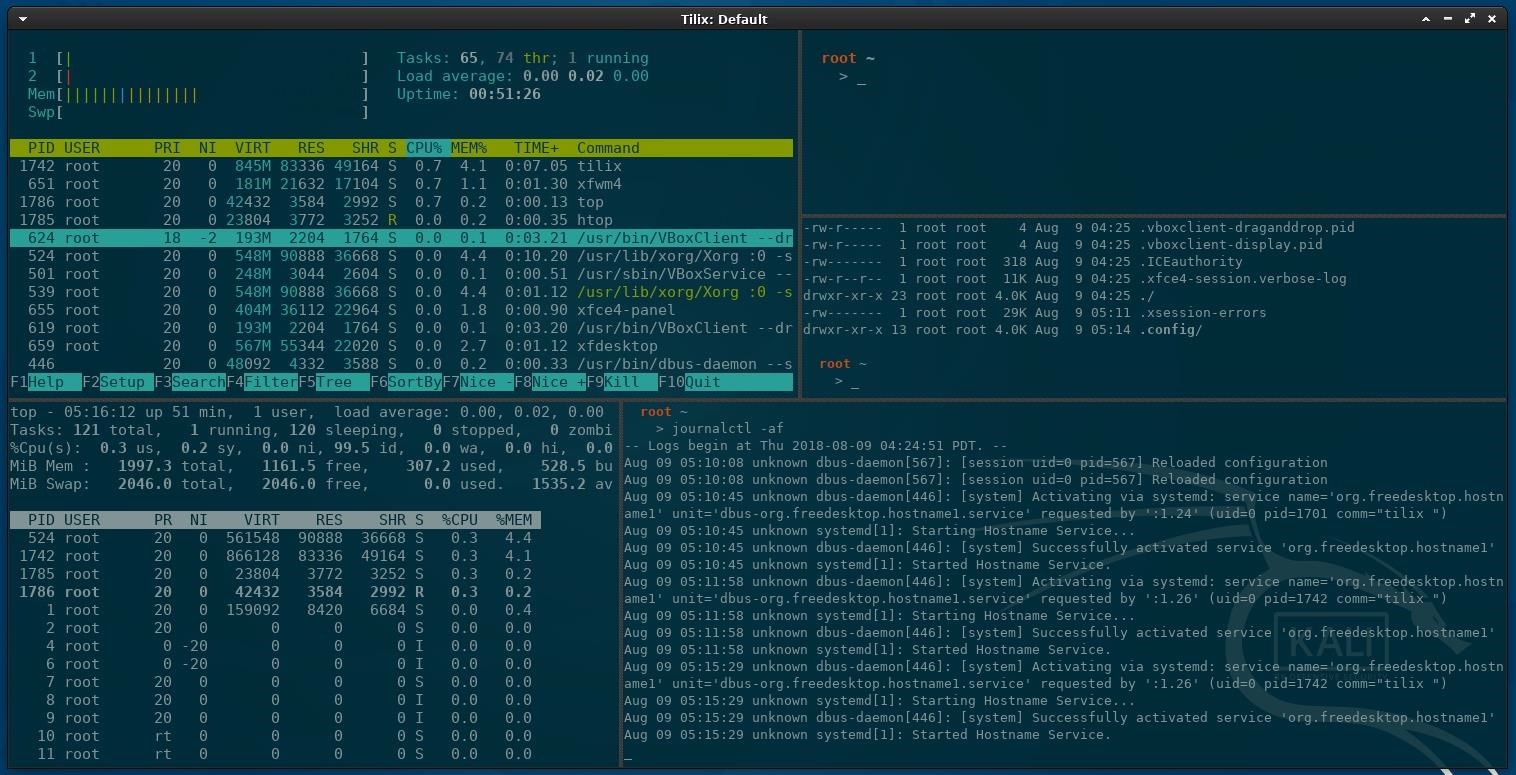Toggle Tree view in htop
1516x775 pixels.
[334, 382]
